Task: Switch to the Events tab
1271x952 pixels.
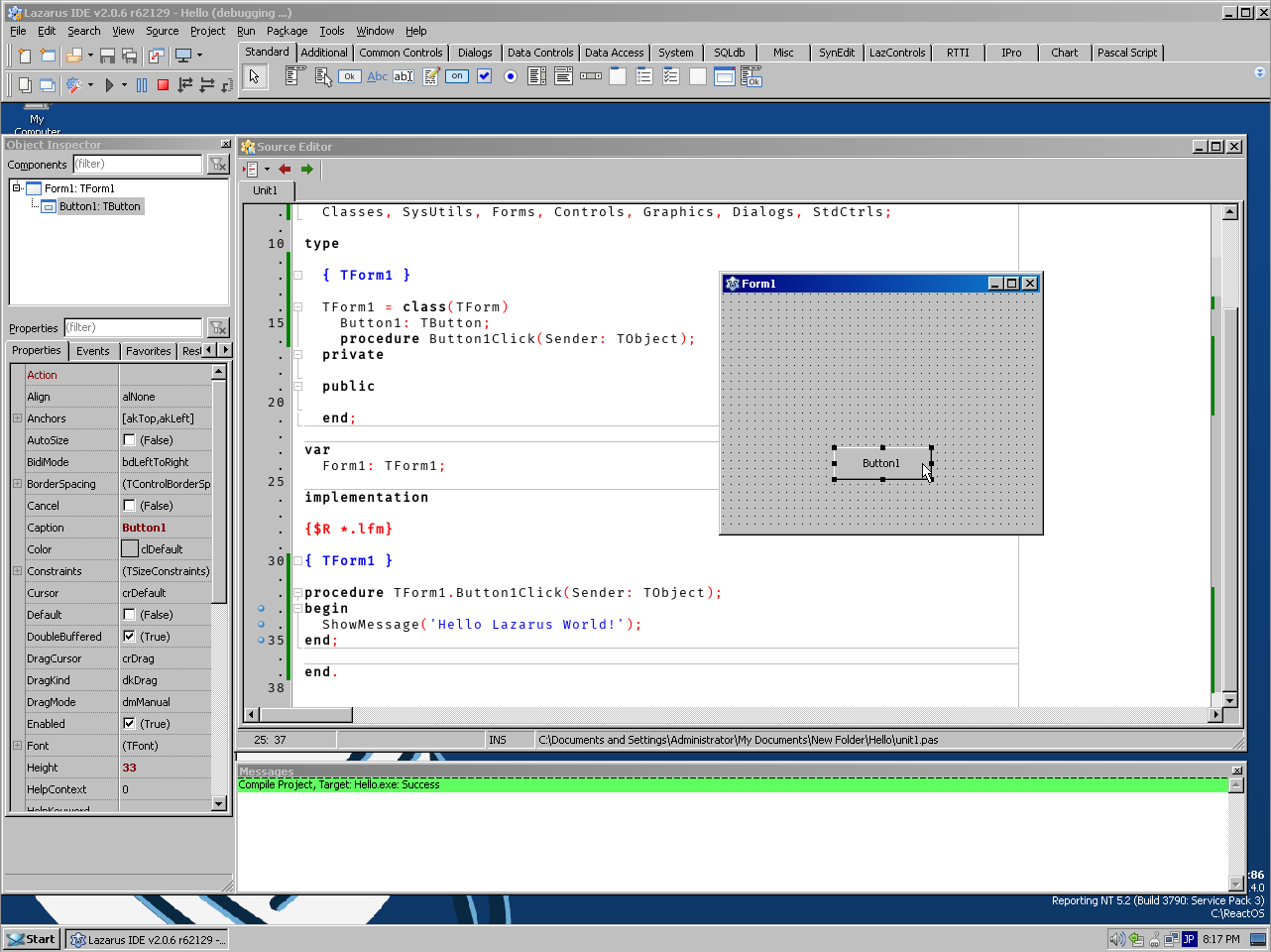Action: pyautogui.click(x=93, y=351)
